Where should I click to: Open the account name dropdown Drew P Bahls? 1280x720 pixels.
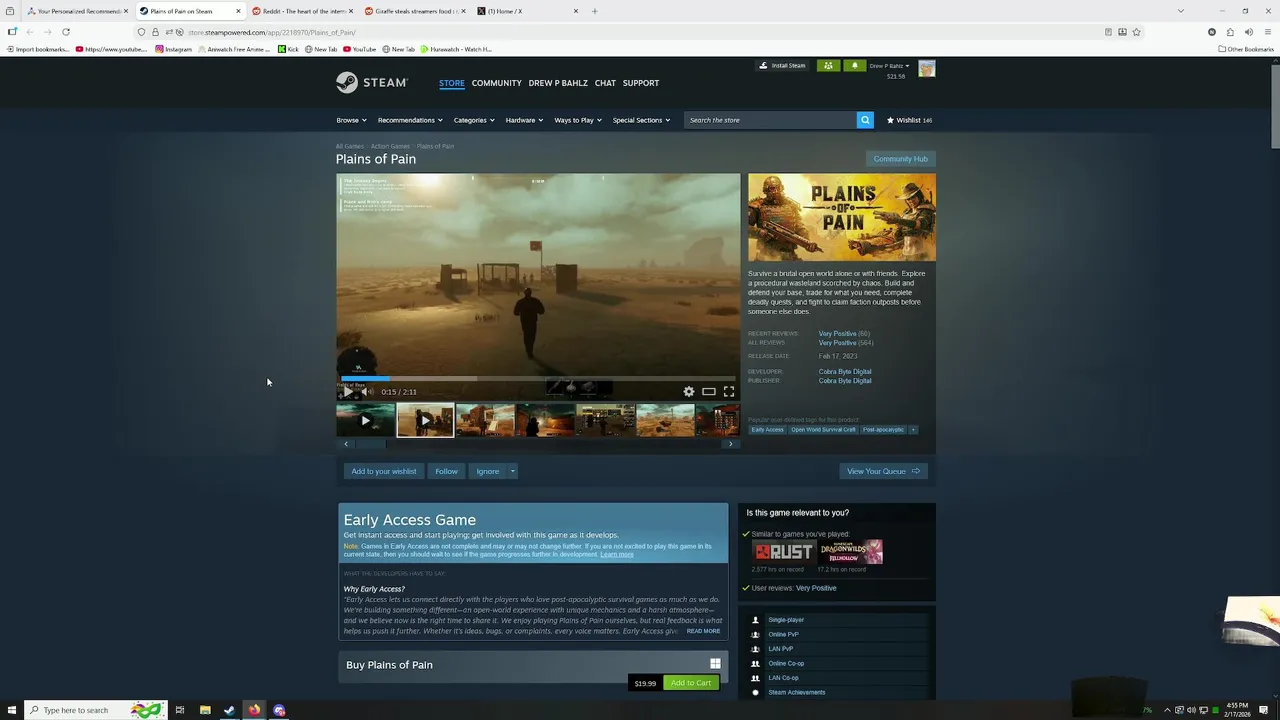tap(889, 66)
